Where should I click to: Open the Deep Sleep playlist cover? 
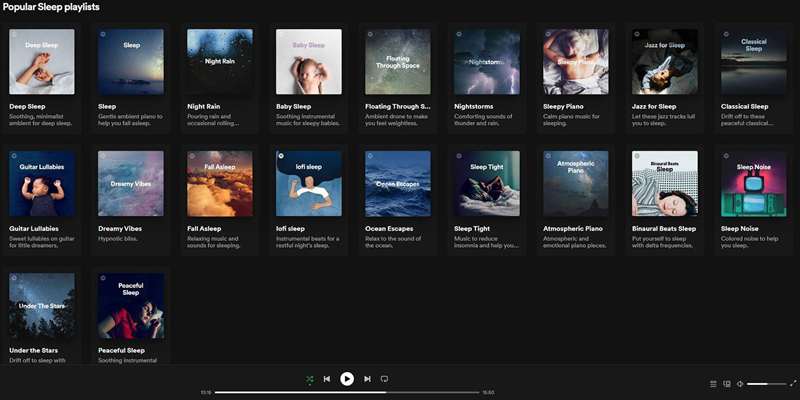click(42, 62)
